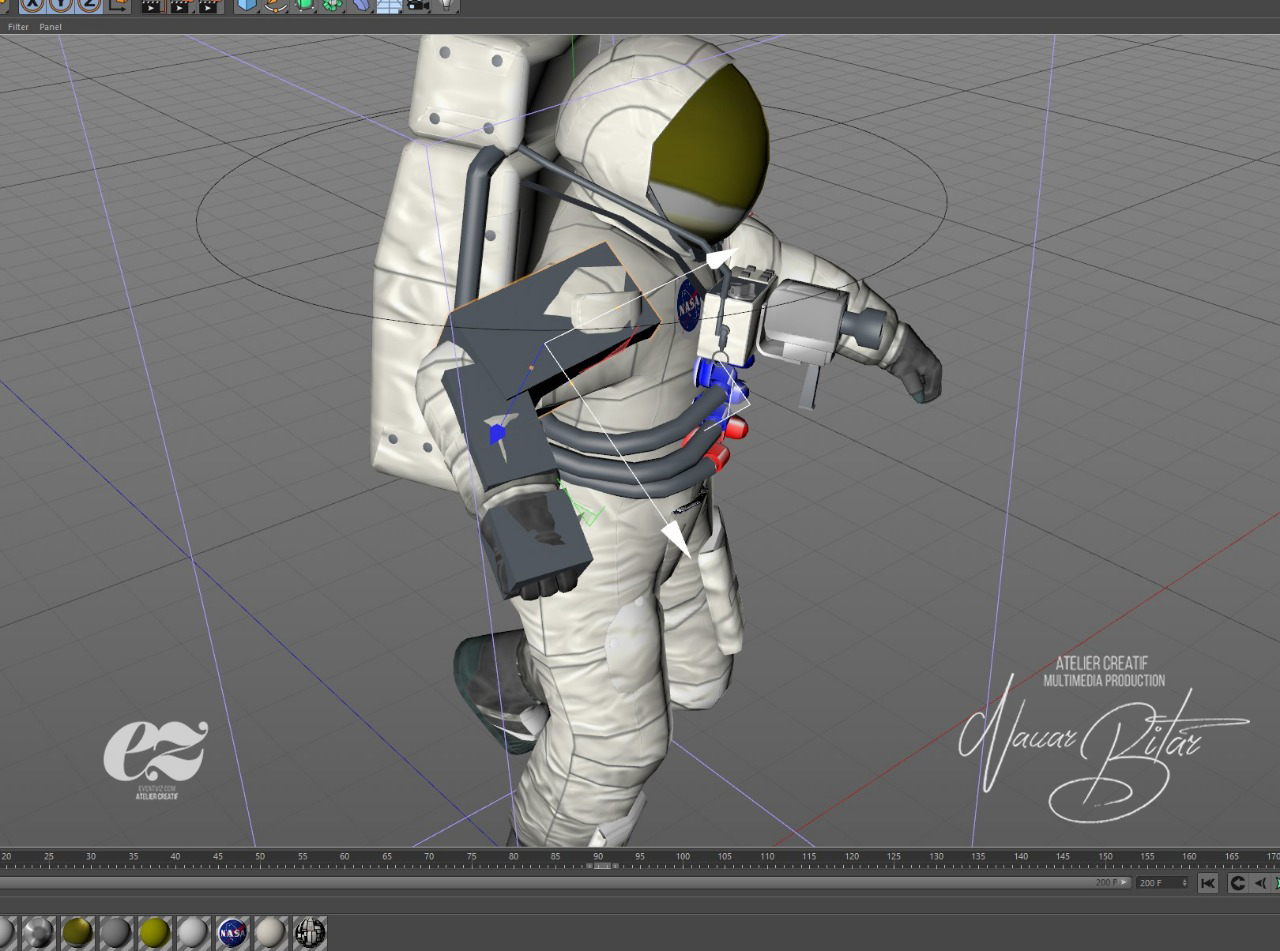Add a Camera object
The width and height of the screenshot is (1280, 951).
coord(417,5)
